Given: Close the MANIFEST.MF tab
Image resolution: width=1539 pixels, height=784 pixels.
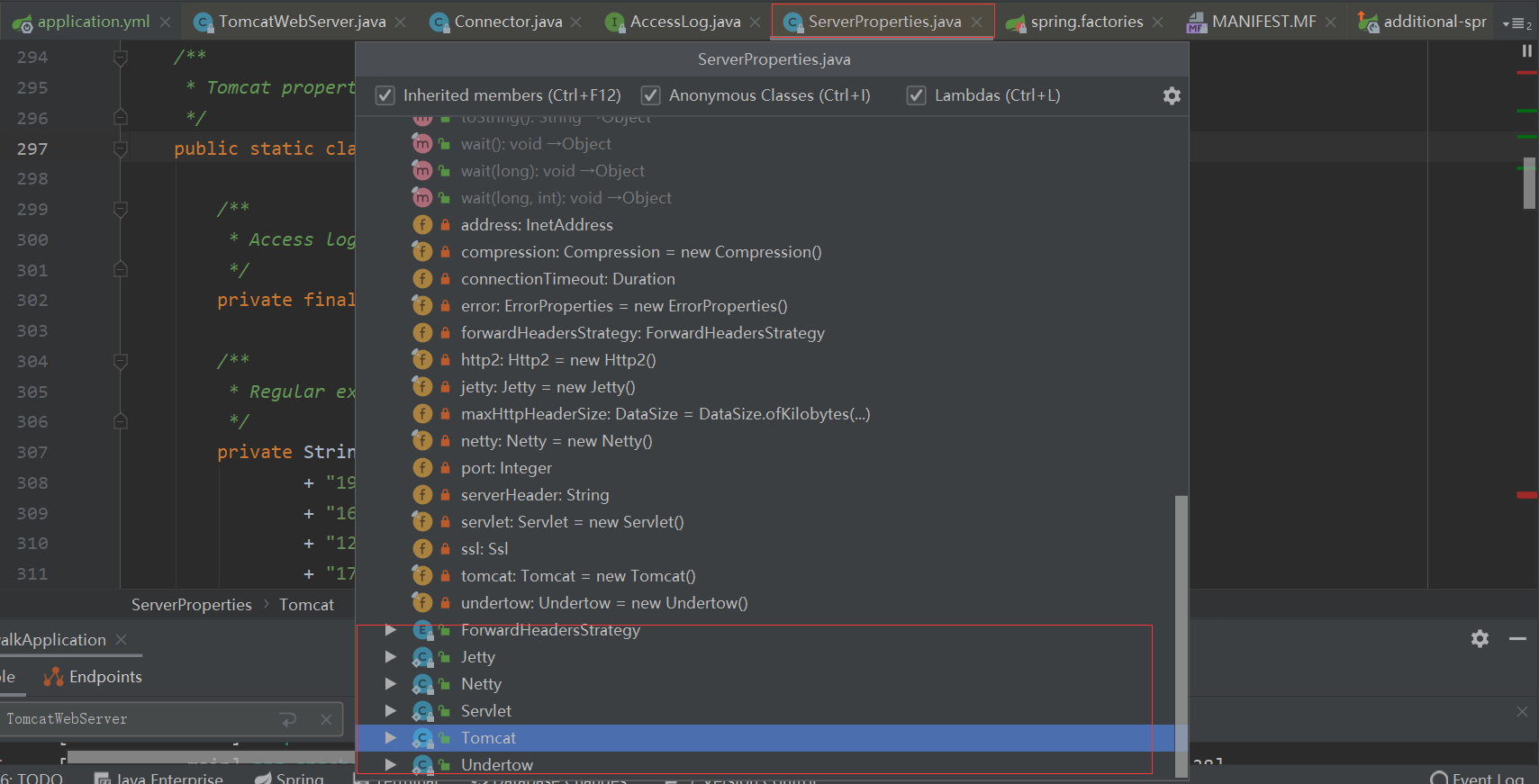Looking at the screenshot, I should tap(1331, 22).
